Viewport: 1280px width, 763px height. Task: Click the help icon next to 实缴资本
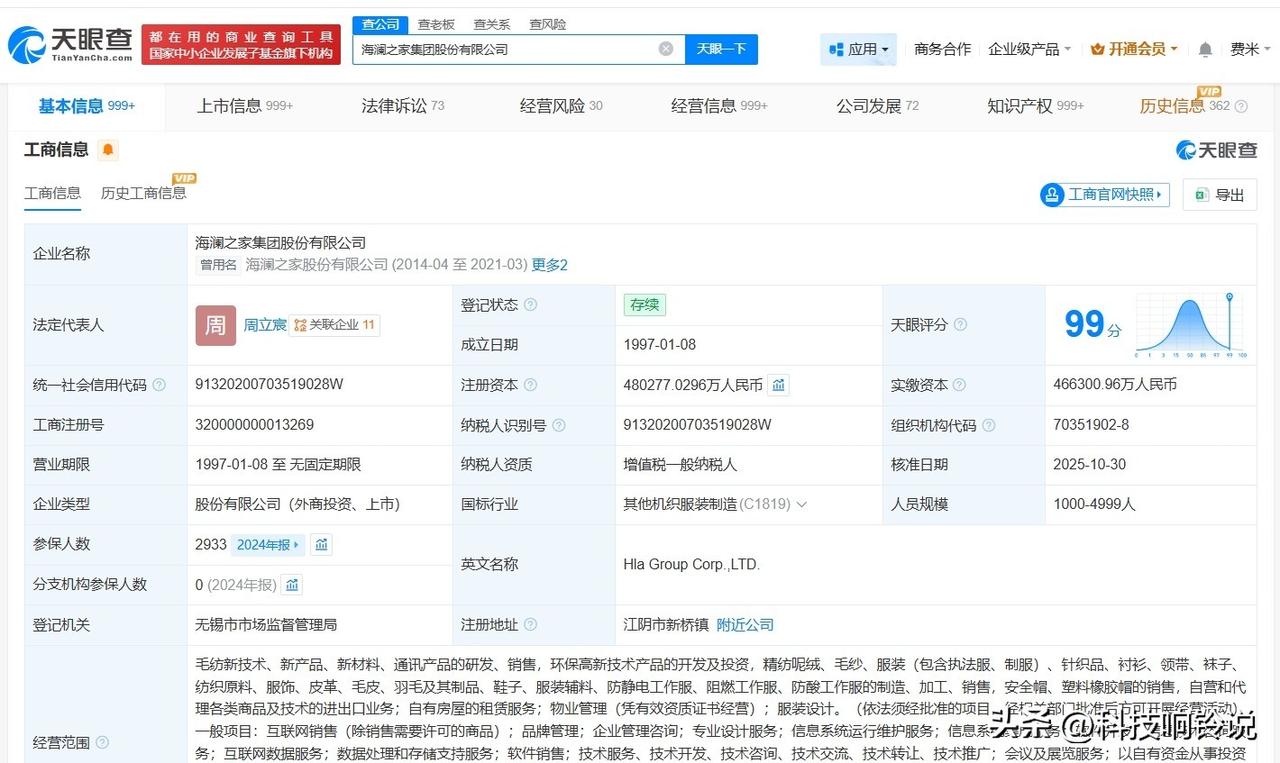coord(960,385)
